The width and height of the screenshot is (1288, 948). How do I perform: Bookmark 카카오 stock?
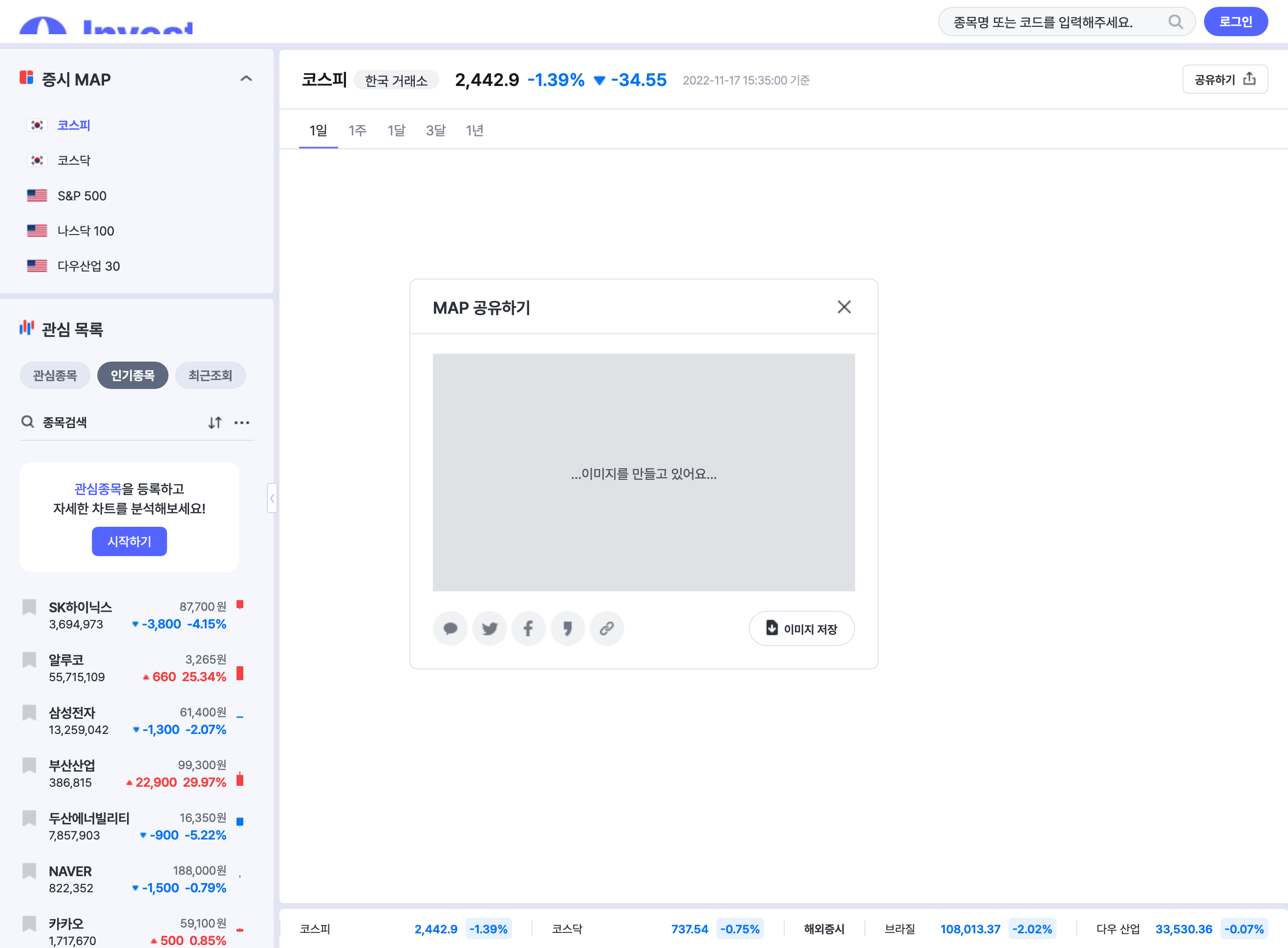[x=29, y=924]
